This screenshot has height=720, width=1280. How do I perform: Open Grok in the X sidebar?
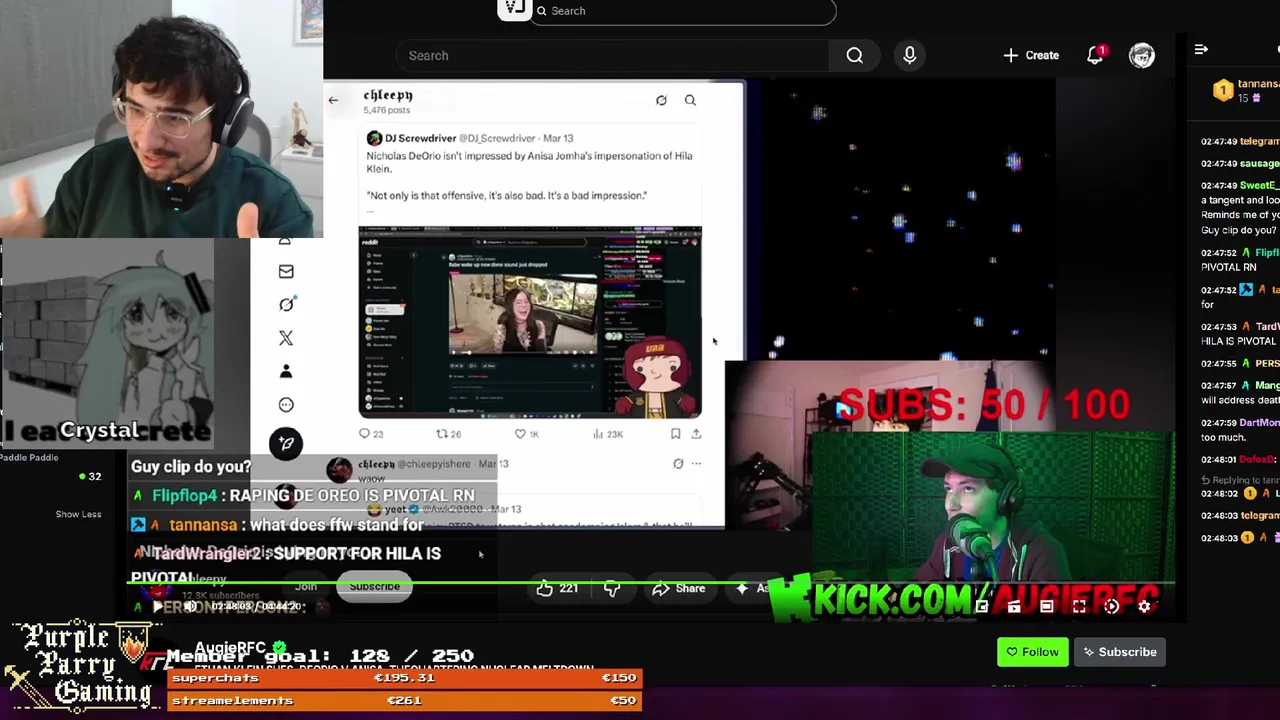286,304
